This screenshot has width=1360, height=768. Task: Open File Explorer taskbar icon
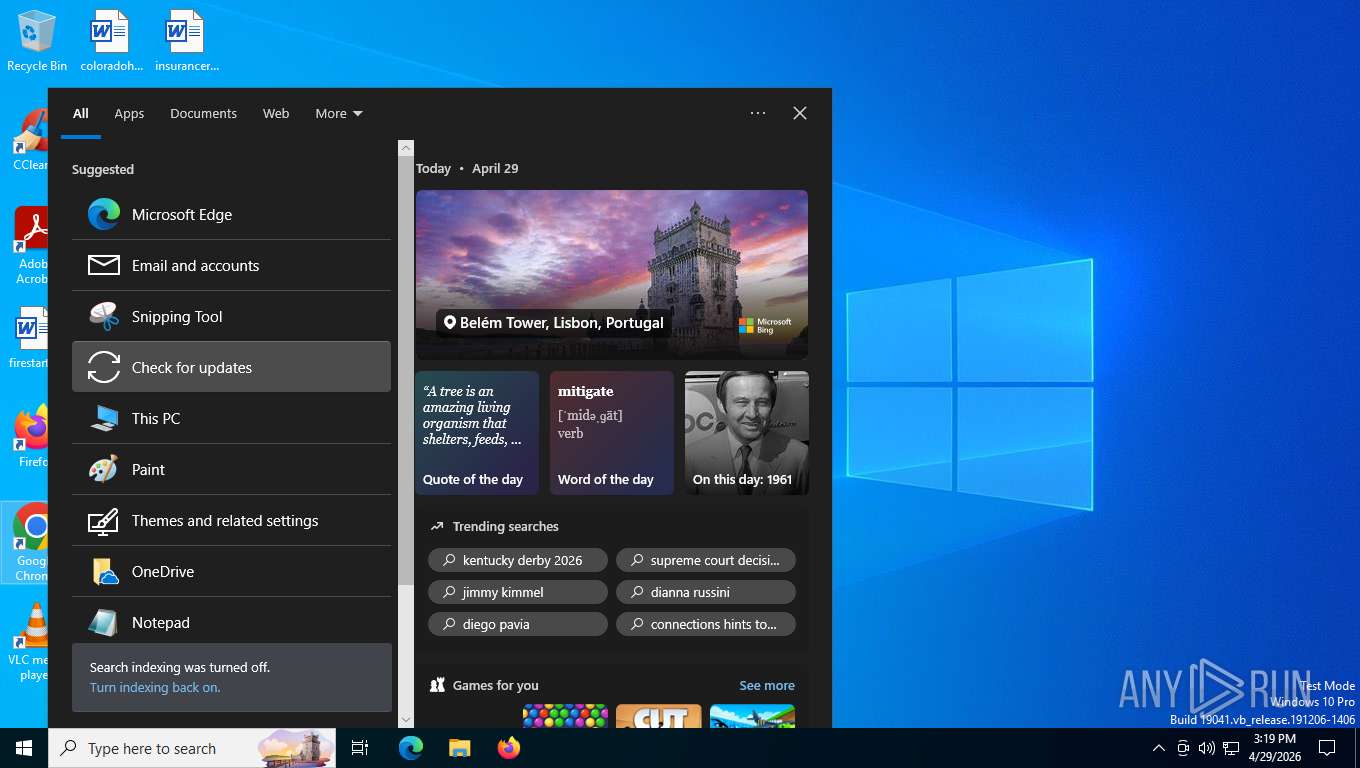[459, 748]
